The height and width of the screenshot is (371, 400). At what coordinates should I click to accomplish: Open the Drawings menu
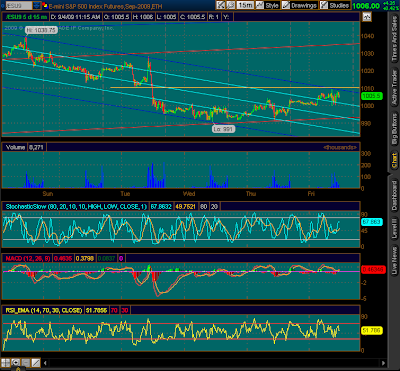click(x=299, y=5)
